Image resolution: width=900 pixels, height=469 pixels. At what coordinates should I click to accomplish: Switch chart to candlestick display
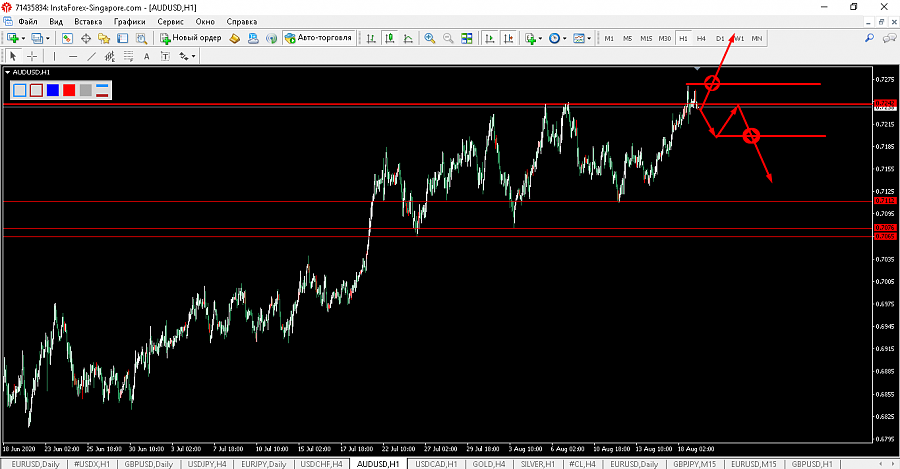point(389,38)
